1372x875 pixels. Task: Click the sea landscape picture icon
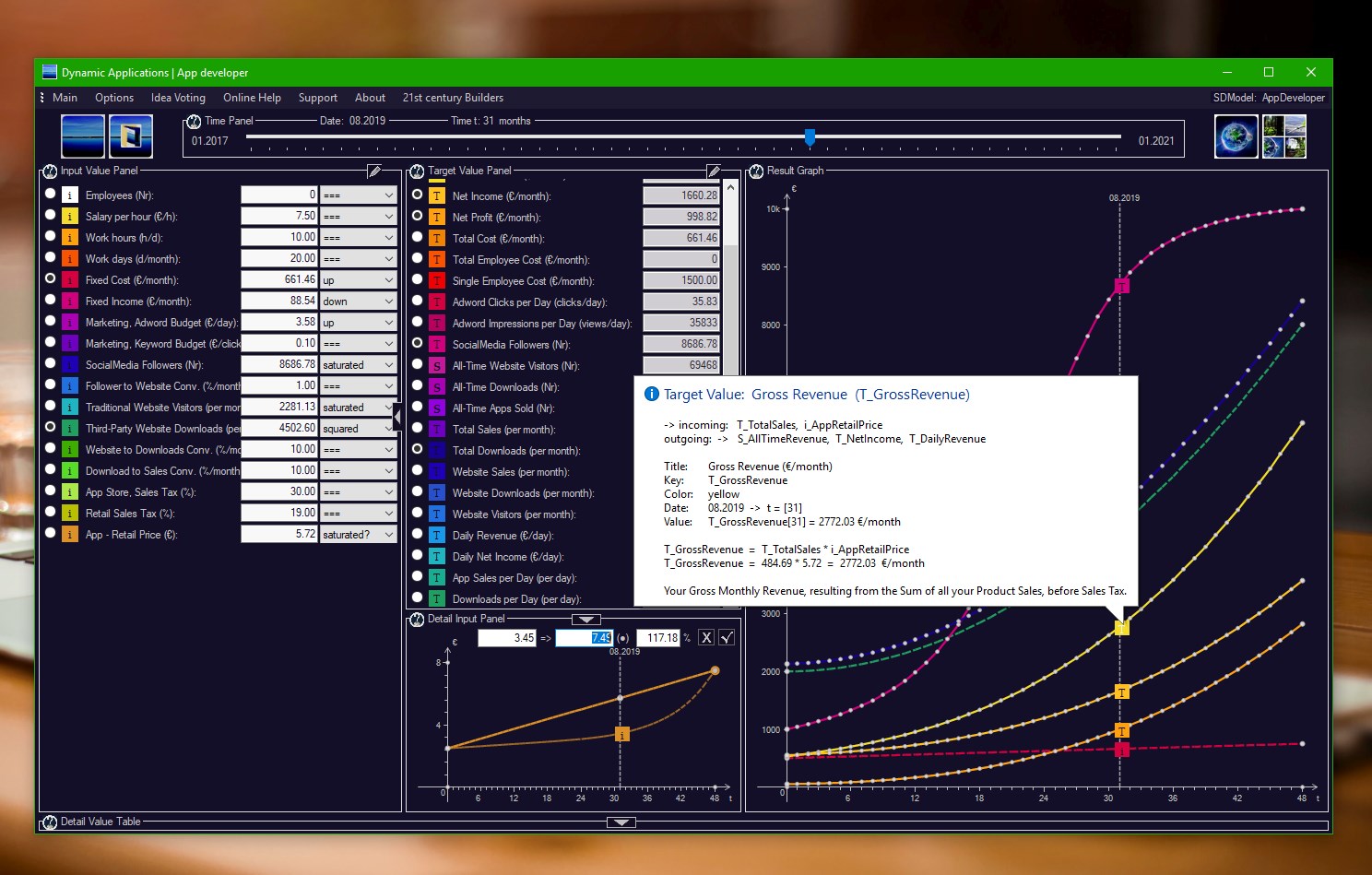click(x=83, y=136)
